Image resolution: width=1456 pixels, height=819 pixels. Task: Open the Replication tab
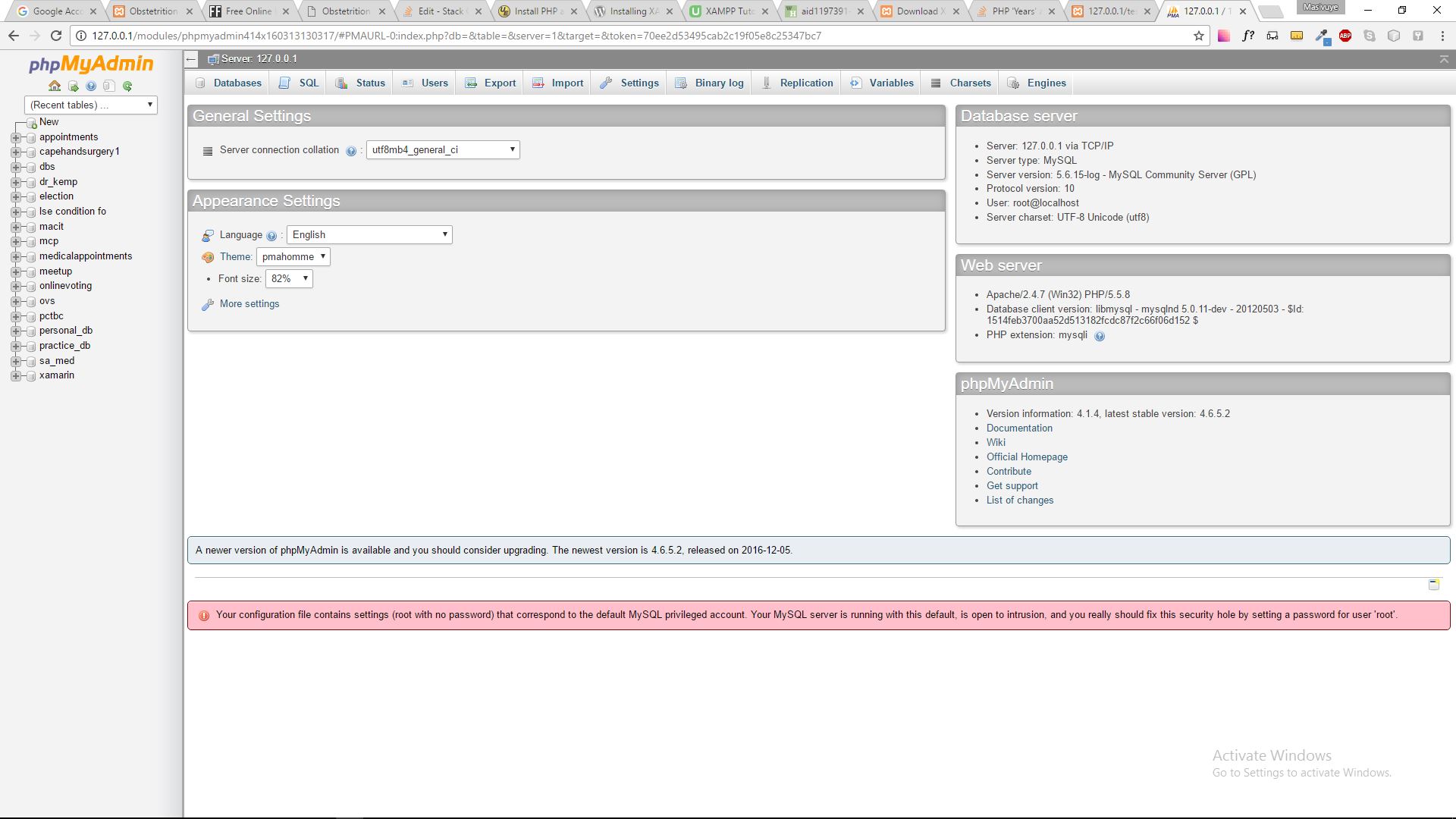click(x=797, y=83)
